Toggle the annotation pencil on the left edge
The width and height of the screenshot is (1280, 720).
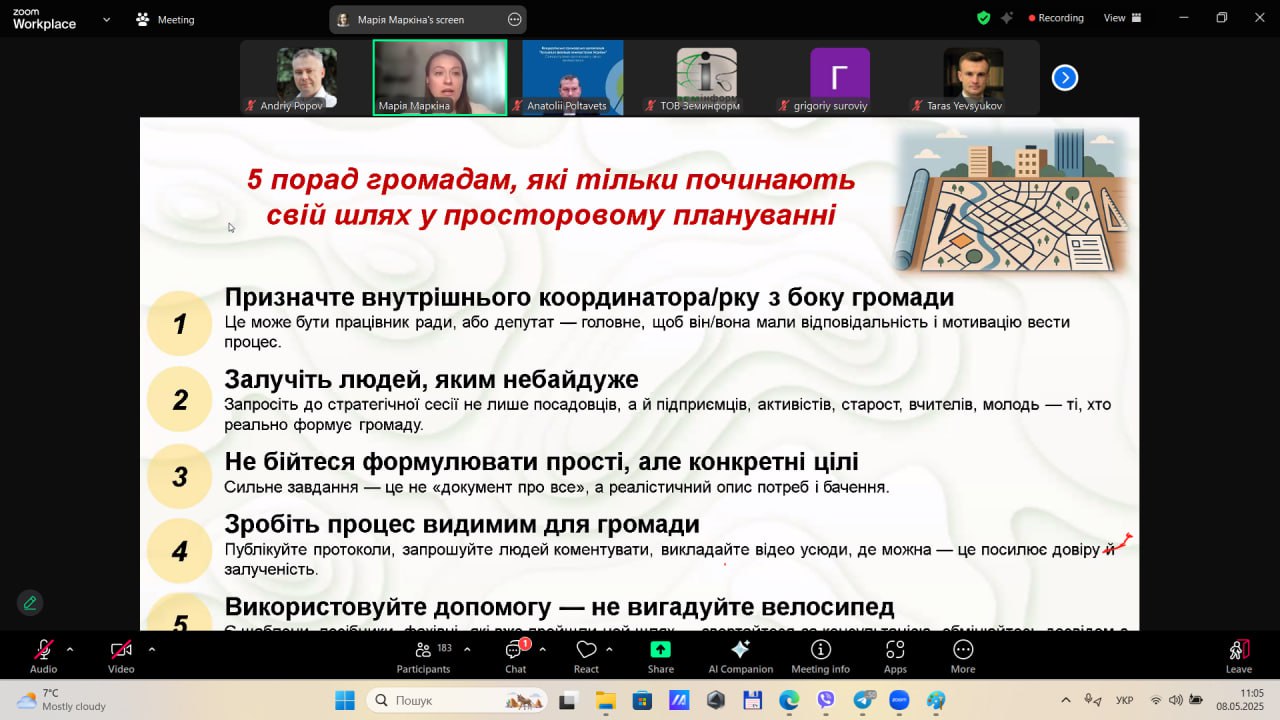tap(30, 603)
